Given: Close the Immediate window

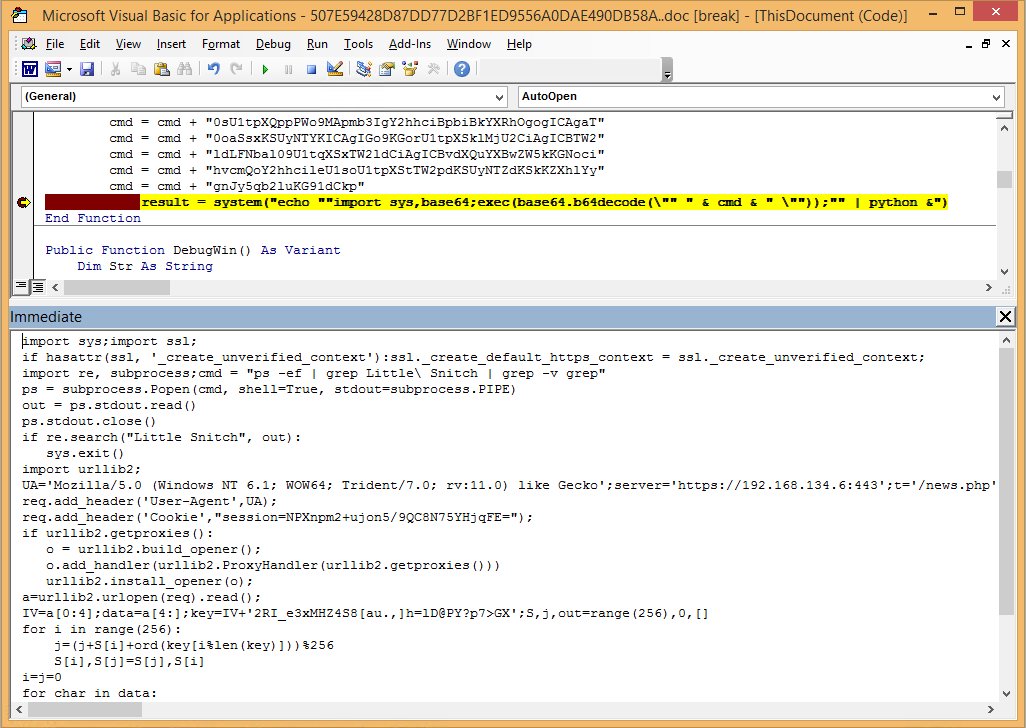Looking at the screenshot, I should [1005, 317].
